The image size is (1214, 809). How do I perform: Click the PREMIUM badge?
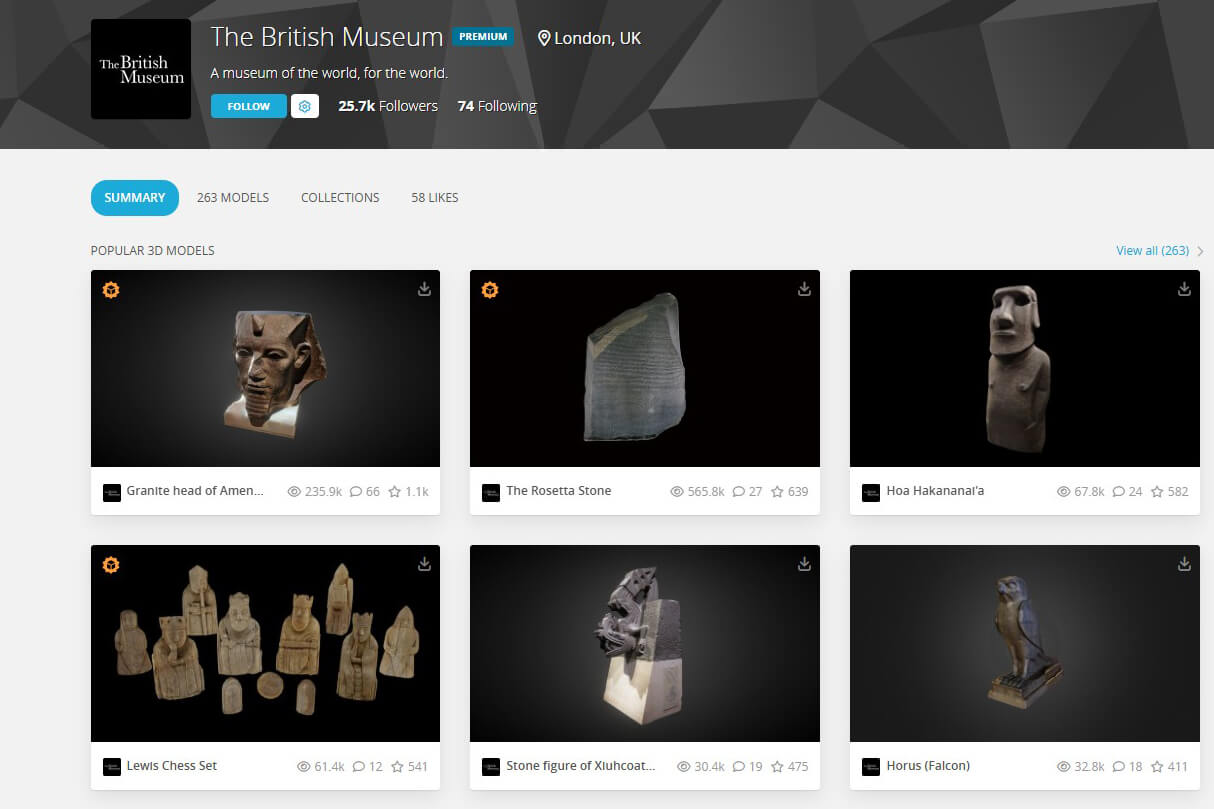pos(483,37)
